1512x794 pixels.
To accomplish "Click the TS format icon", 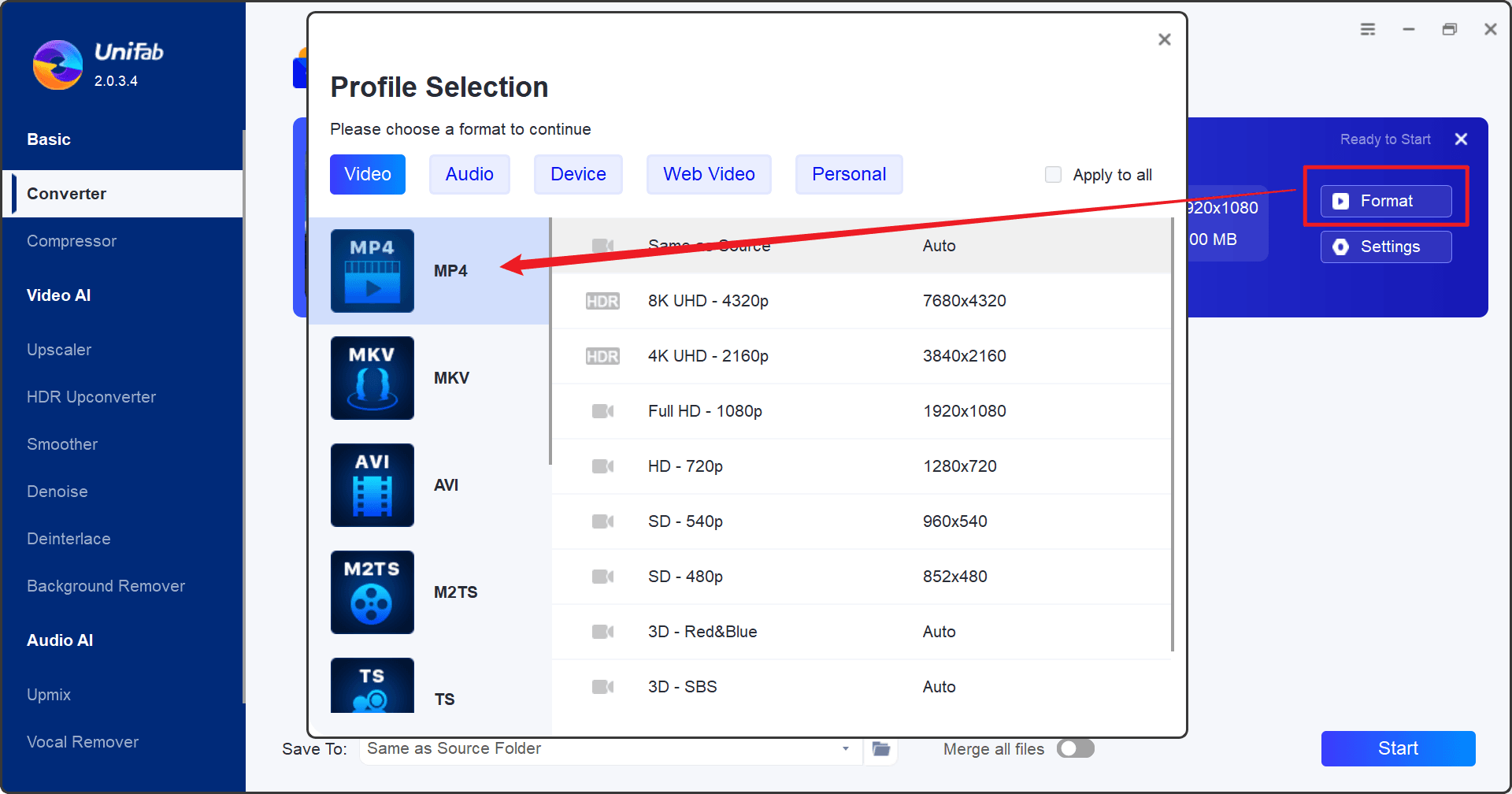I will [372, 687].
